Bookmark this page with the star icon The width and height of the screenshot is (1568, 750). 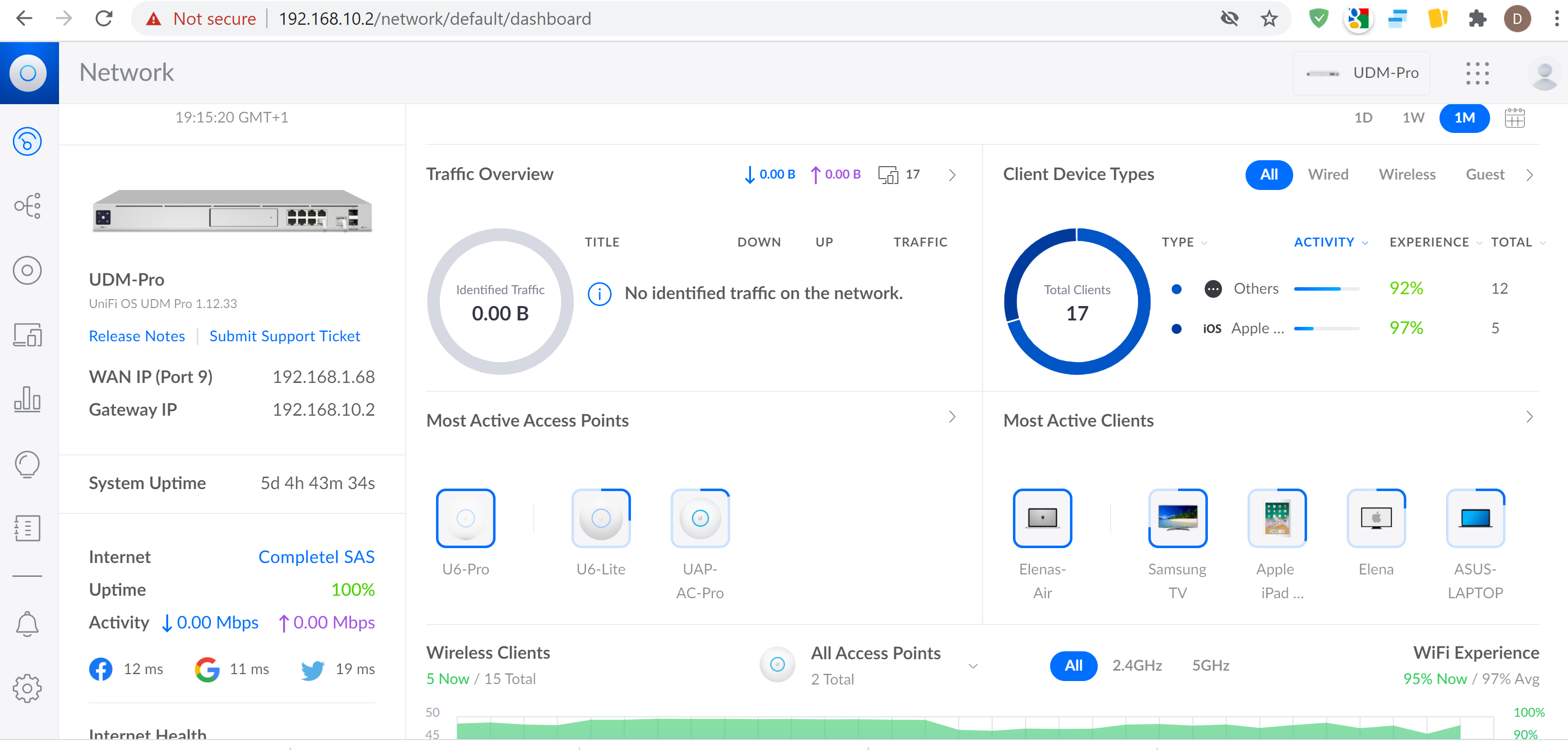coord(1269,19)
